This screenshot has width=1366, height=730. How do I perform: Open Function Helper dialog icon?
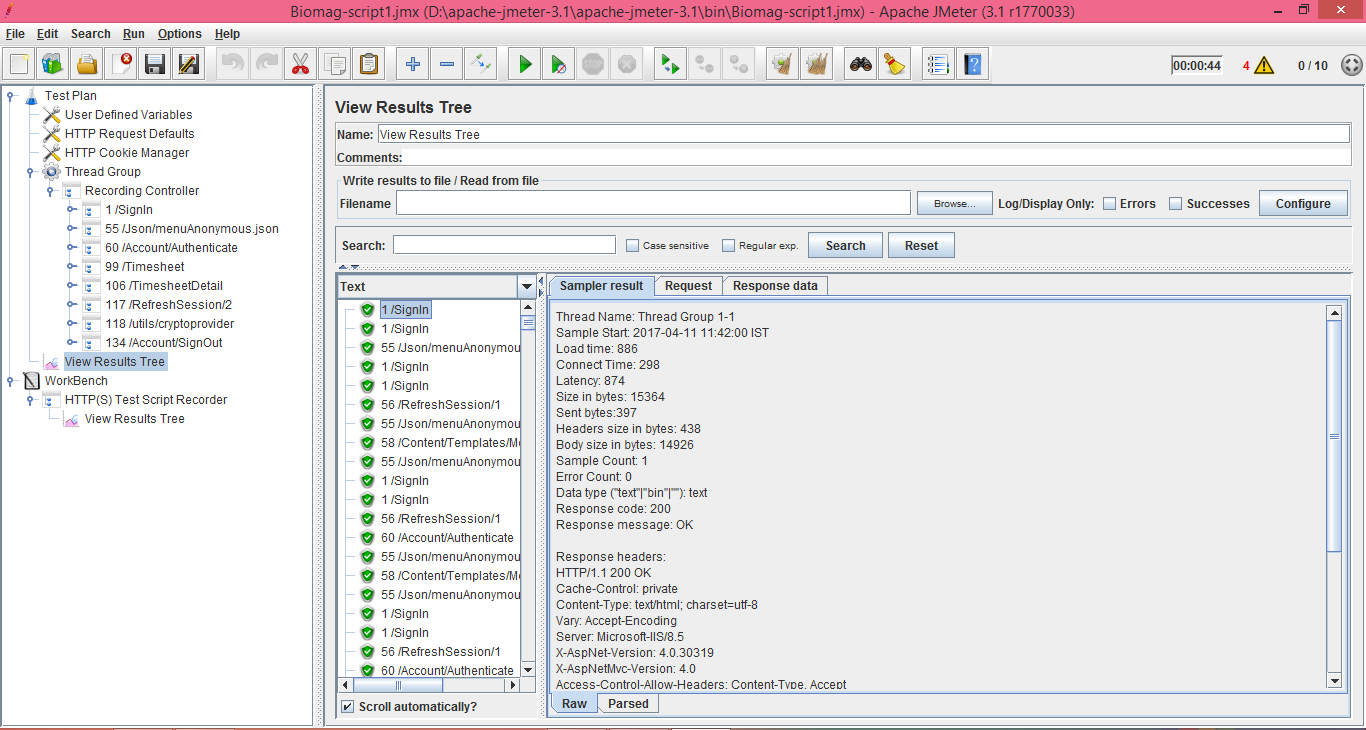[x=938, y=65]
